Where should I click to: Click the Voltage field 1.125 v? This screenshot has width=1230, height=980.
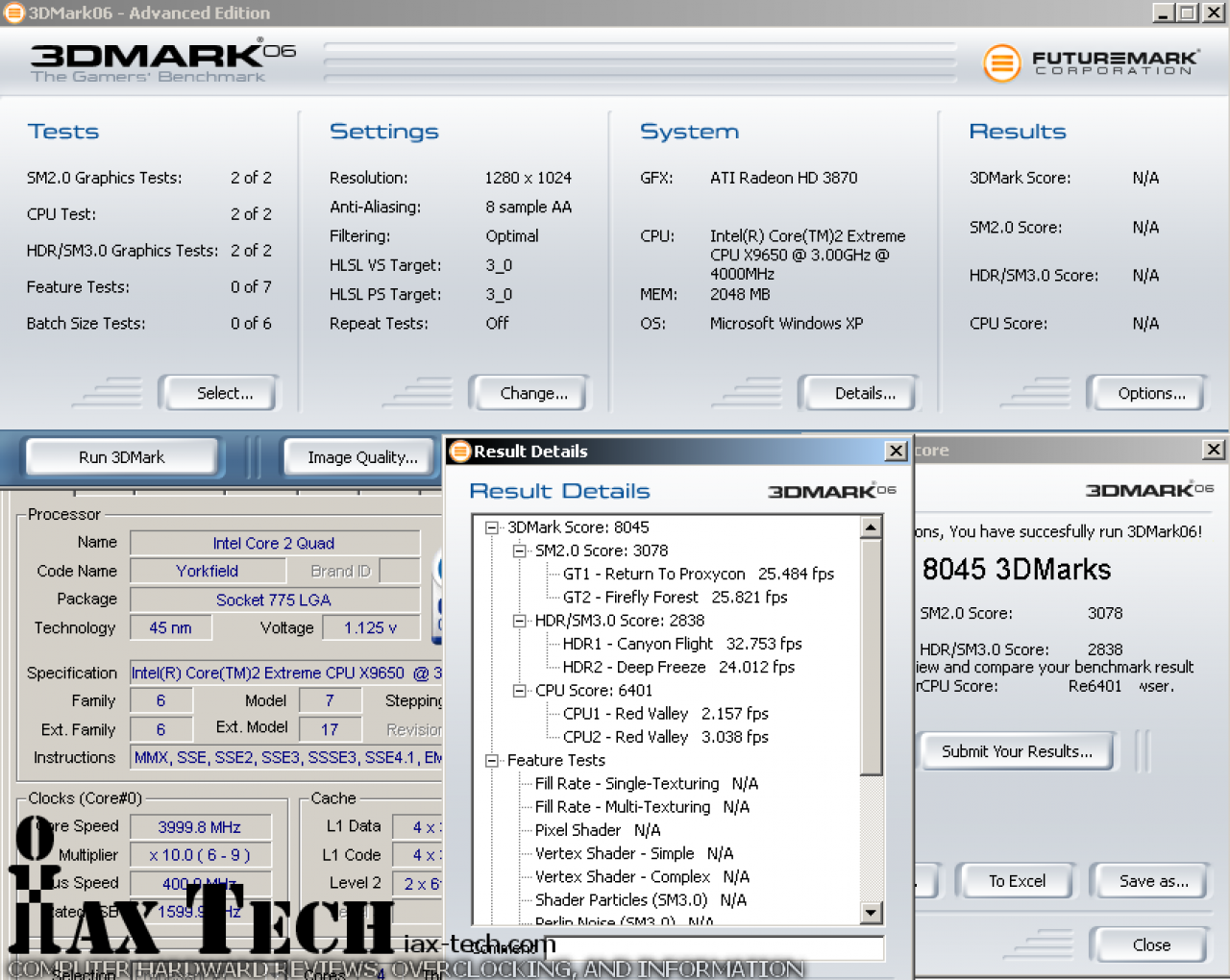[x=371, y=627]
